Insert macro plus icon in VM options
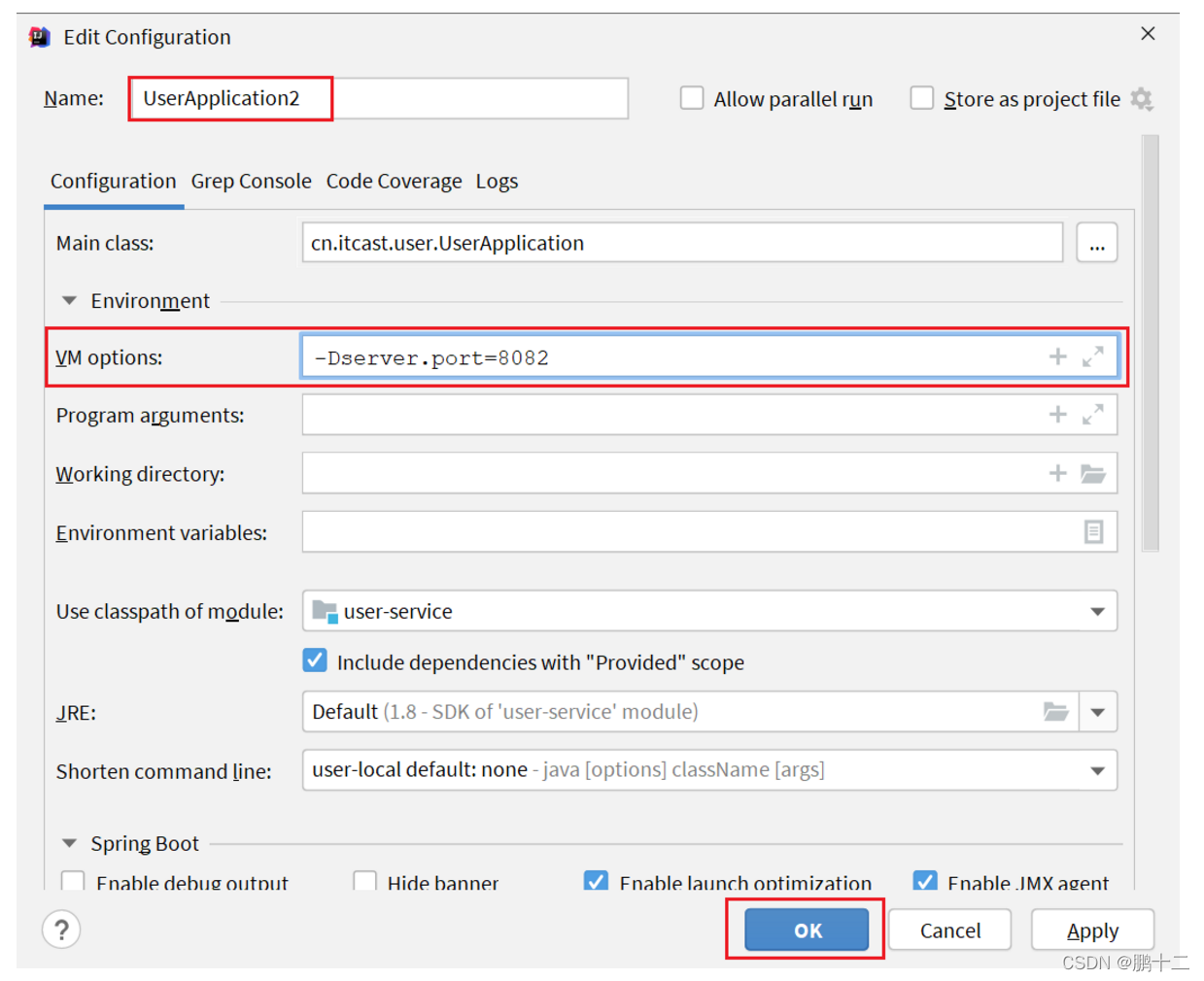The width and height of the screenshot is (1204, 981). pos(1058,356)
